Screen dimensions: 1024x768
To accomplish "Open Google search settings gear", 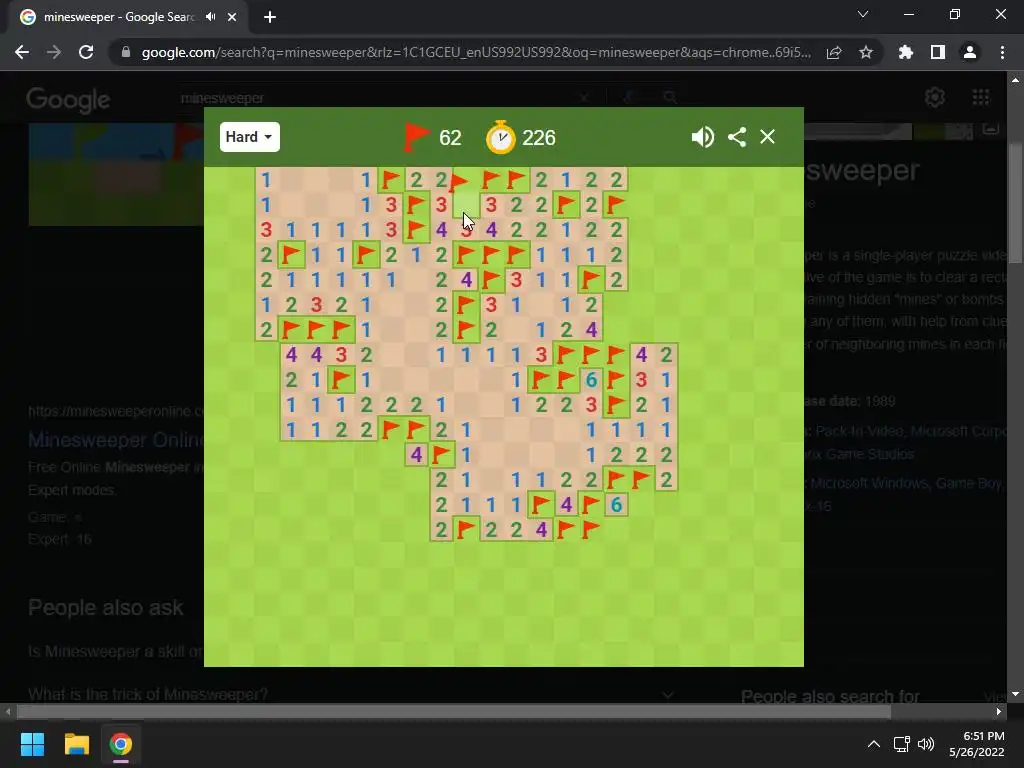I will point(935,97).
